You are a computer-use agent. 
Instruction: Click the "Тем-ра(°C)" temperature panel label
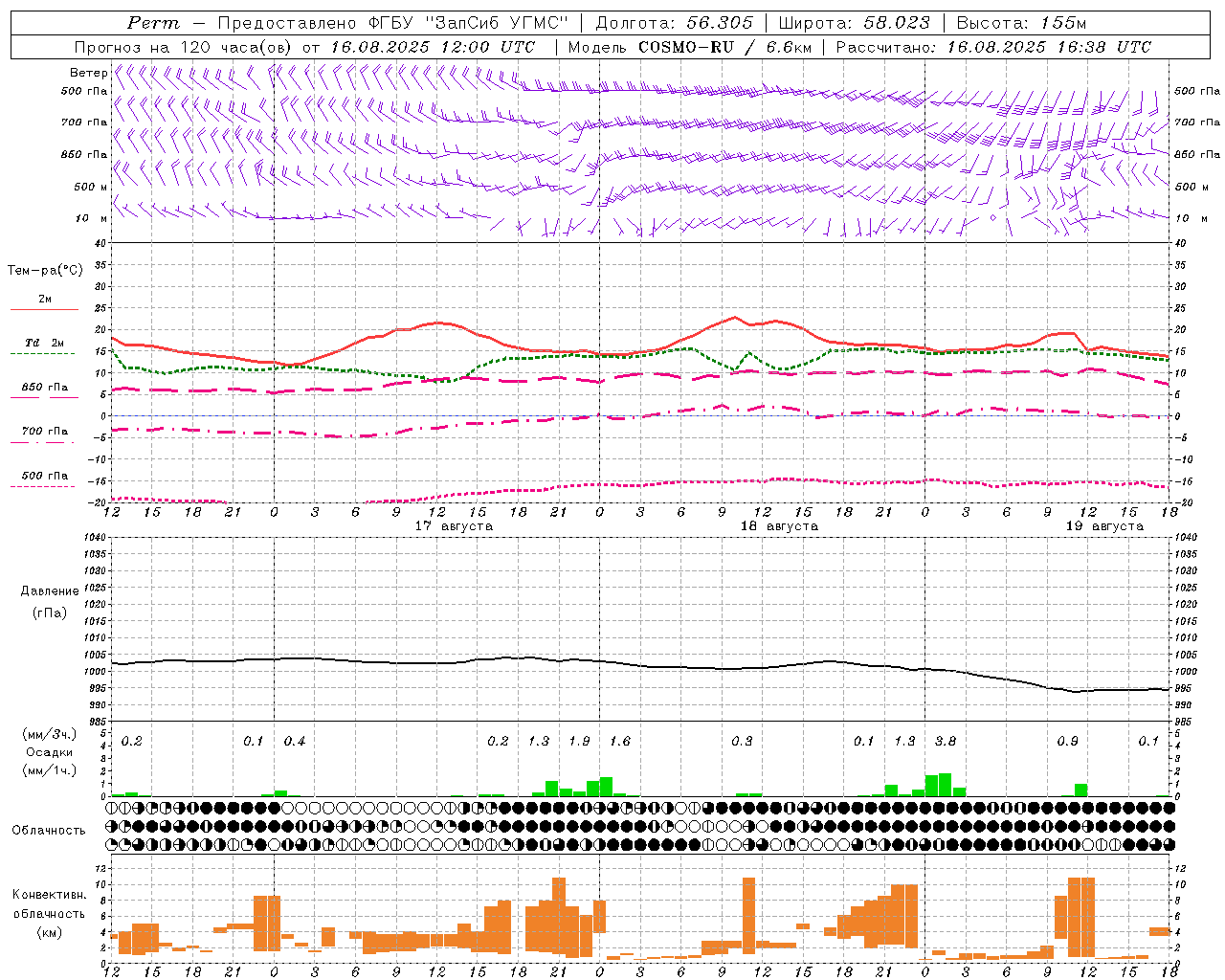45,271
